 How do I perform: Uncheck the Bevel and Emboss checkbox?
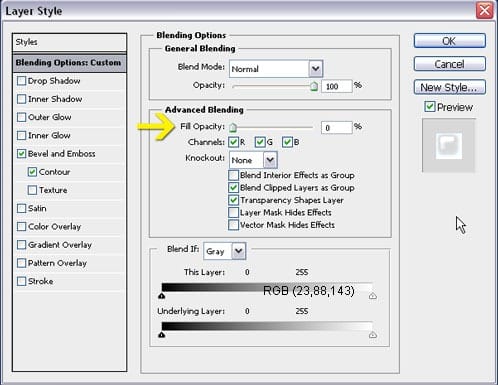pos(21,154)
